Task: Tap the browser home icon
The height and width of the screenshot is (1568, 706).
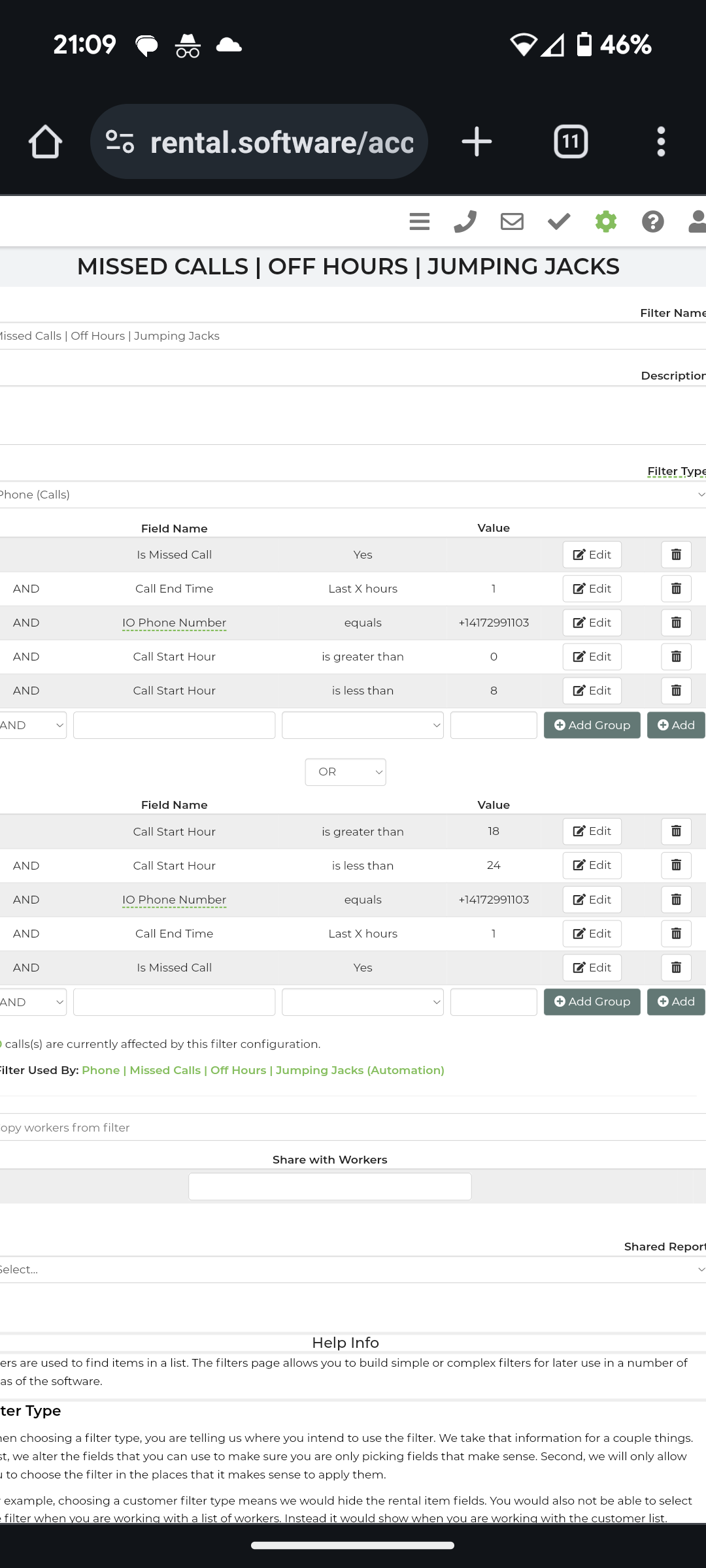Action: [x=45, y=142]
